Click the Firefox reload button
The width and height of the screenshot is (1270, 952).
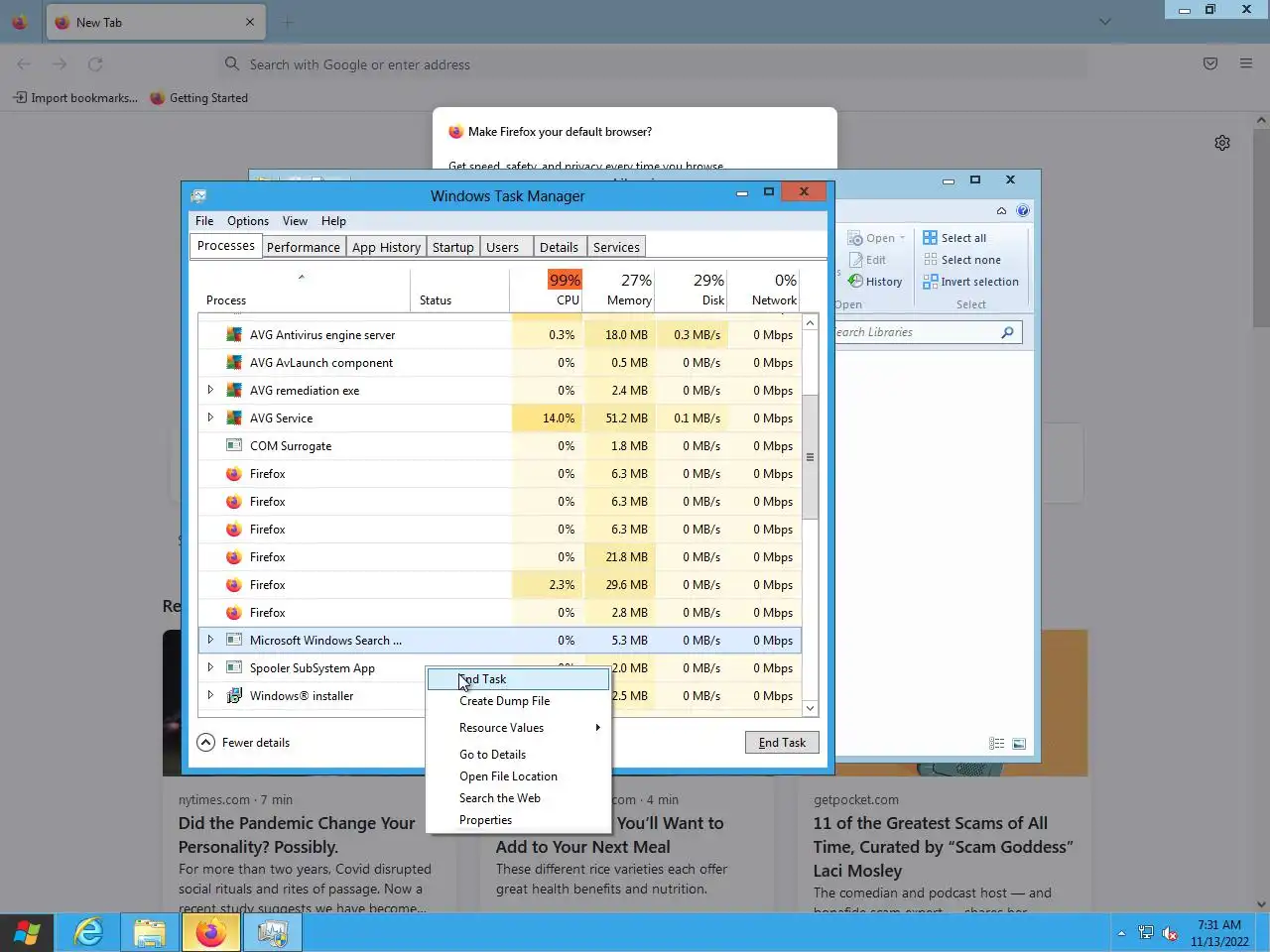pyautogui.click(x=95, y=63)
